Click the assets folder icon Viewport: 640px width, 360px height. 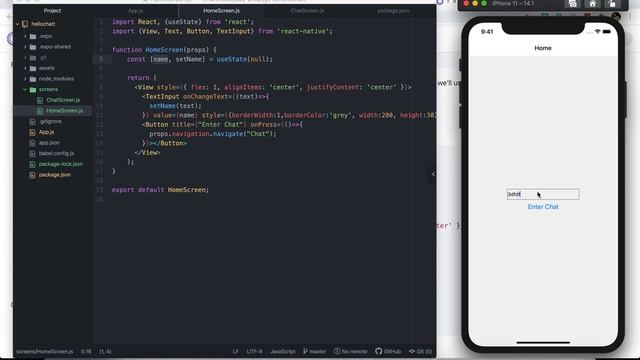click(x=33, y=68)
